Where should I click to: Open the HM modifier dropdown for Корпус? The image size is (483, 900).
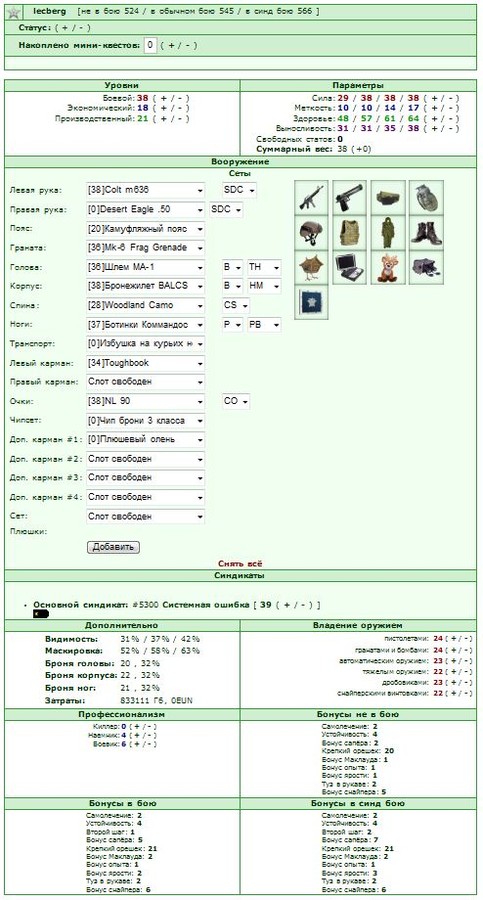pos(264,286)
